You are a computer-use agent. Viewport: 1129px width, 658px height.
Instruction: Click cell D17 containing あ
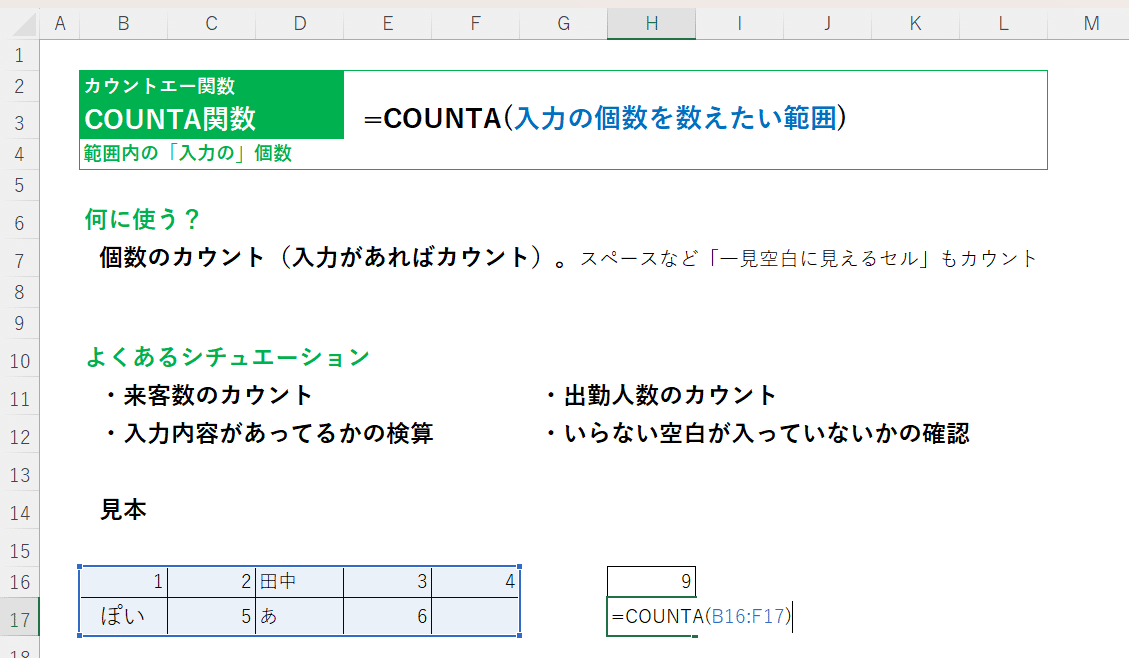pyautogui.click(x=300, y=616)
